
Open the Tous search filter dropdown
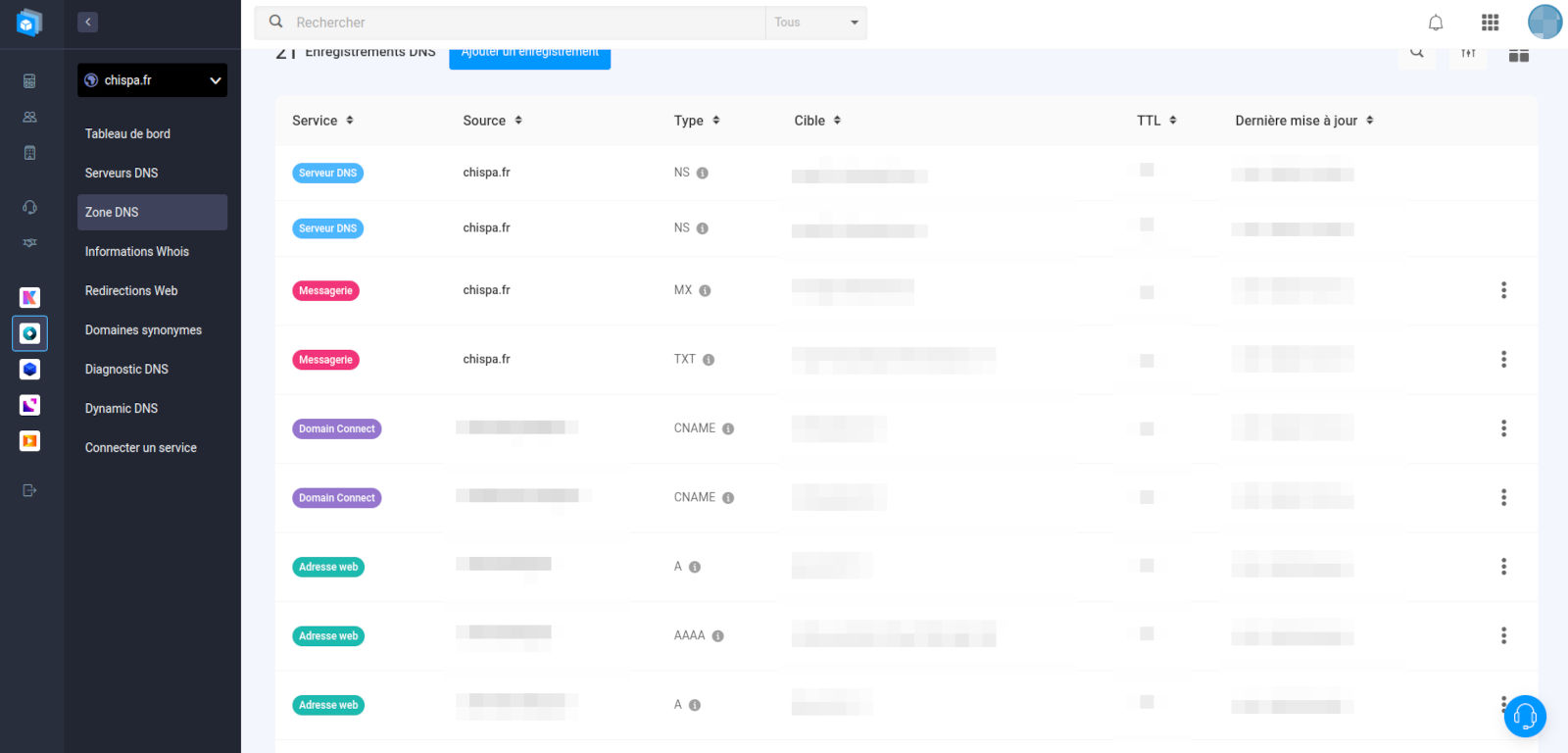(815, 23)
